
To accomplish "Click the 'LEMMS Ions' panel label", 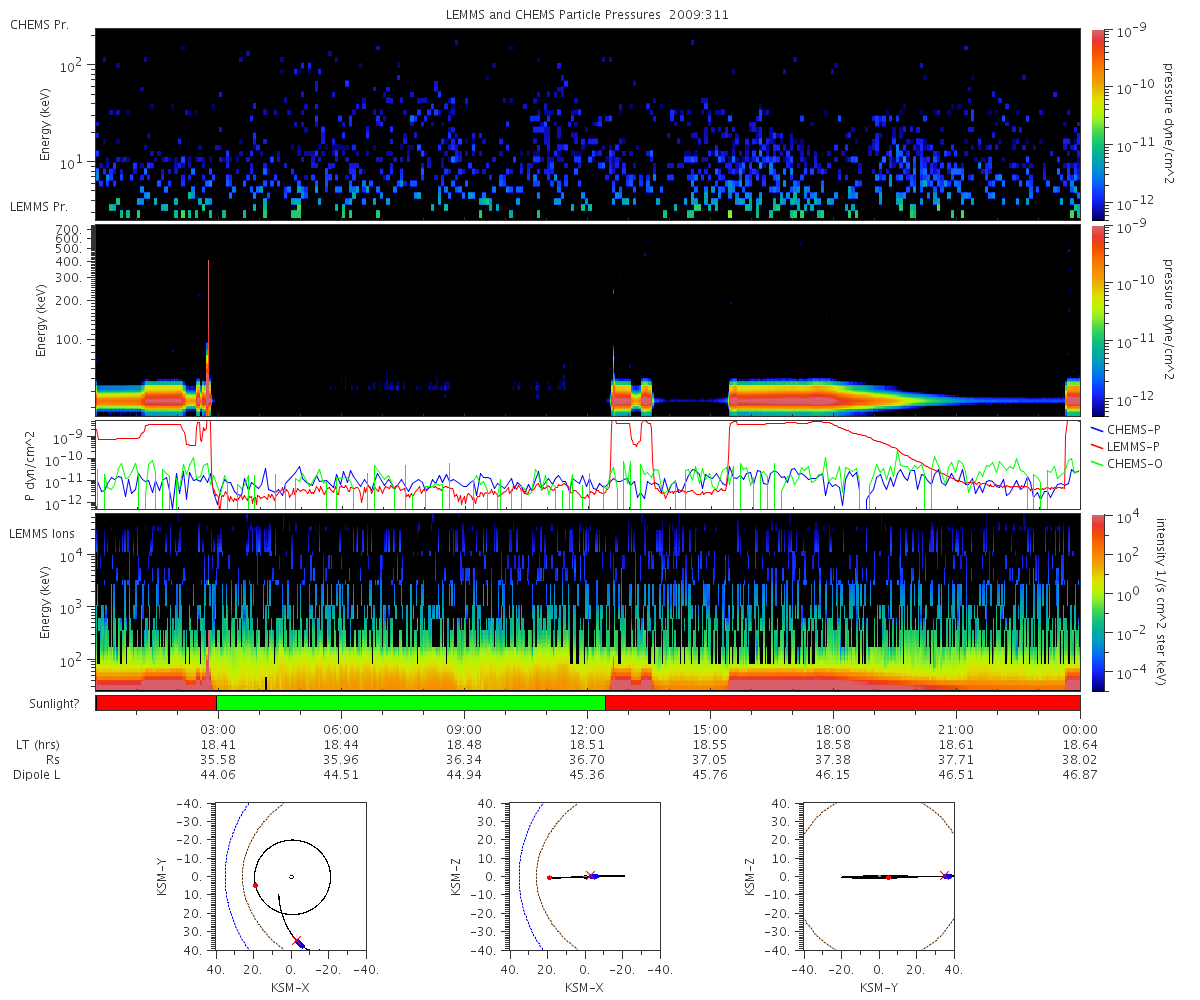I will 40,535.
